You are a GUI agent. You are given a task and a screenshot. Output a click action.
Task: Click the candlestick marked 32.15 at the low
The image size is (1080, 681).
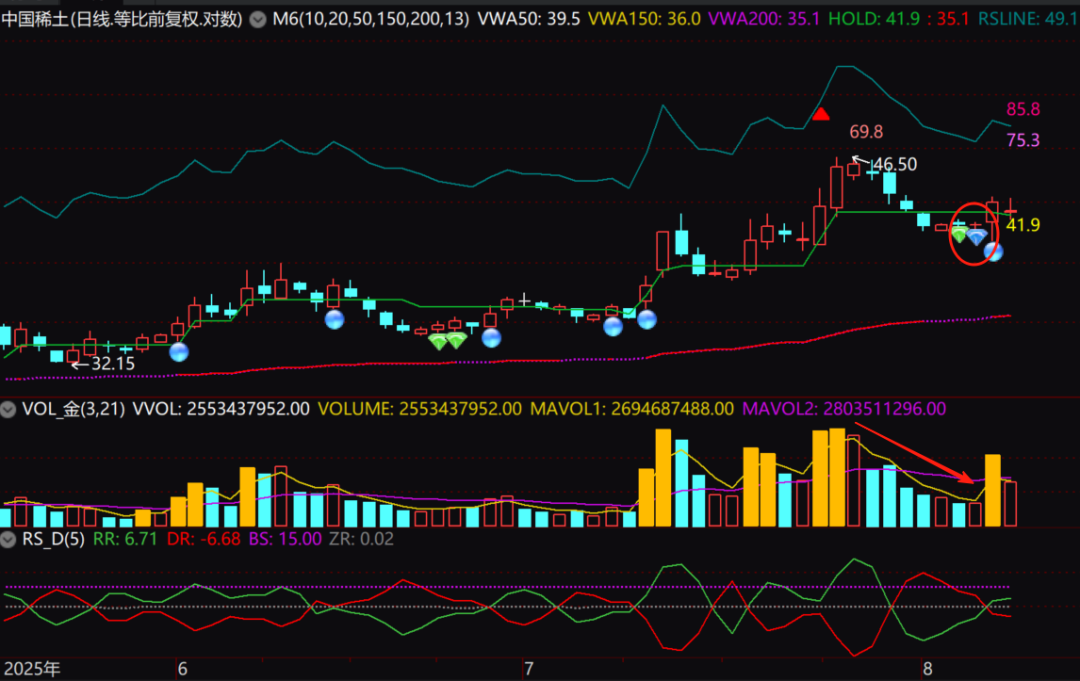(73, 356)
